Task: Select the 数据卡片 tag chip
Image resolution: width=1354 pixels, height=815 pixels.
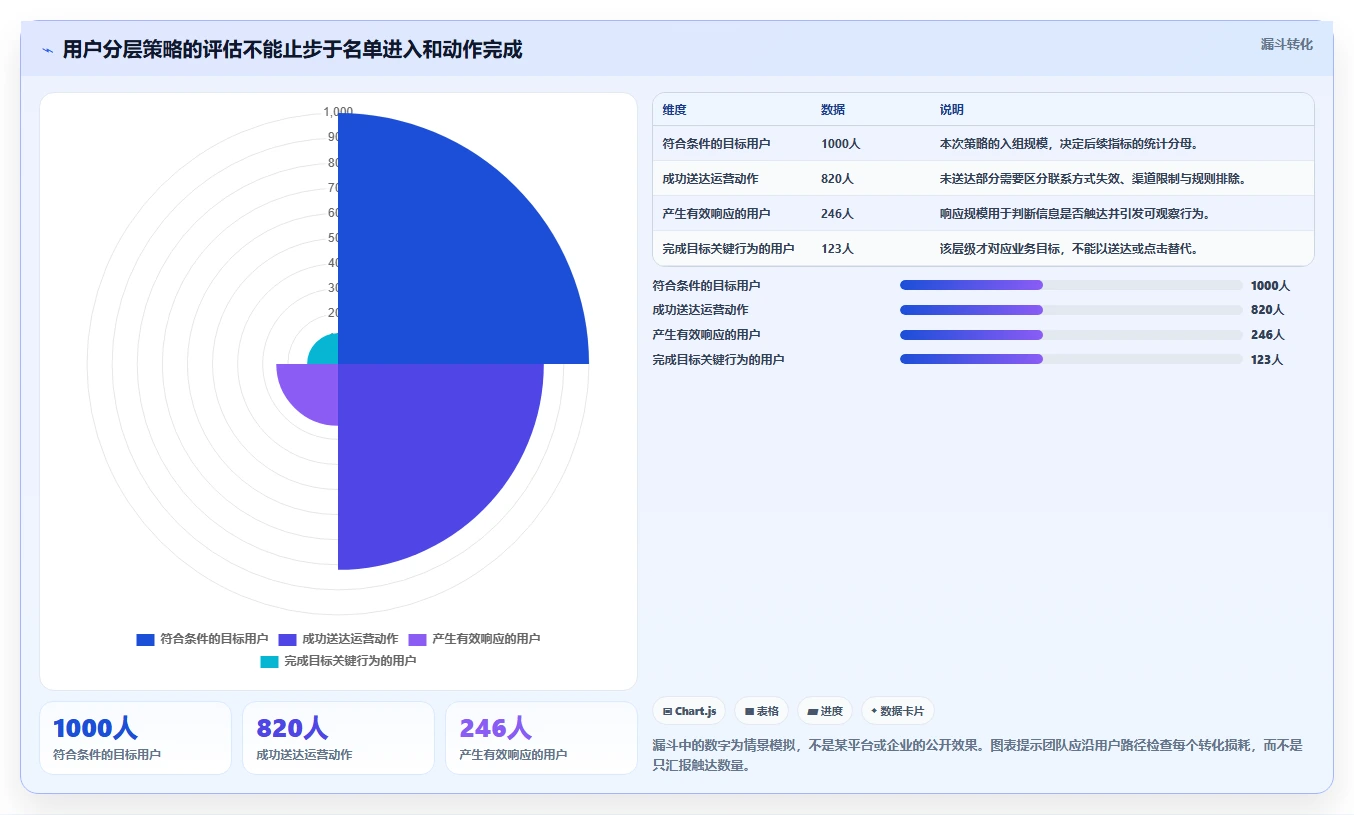Action: (x=898, y=711)
